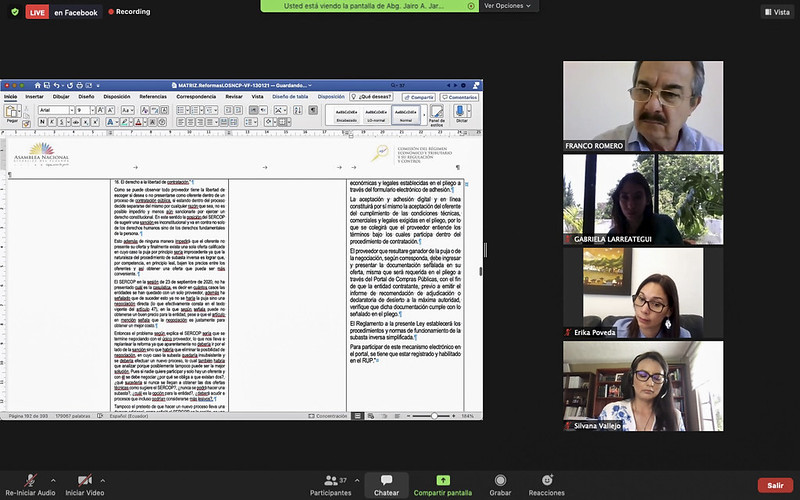Increase the paragraph indent
Viewport: 800px width, 500px height.
coord(238,110)
